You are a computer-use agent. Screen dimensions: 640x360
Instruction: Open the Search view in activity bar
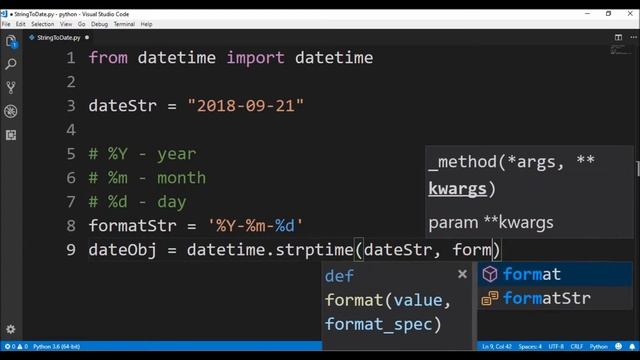click(11, 64)
